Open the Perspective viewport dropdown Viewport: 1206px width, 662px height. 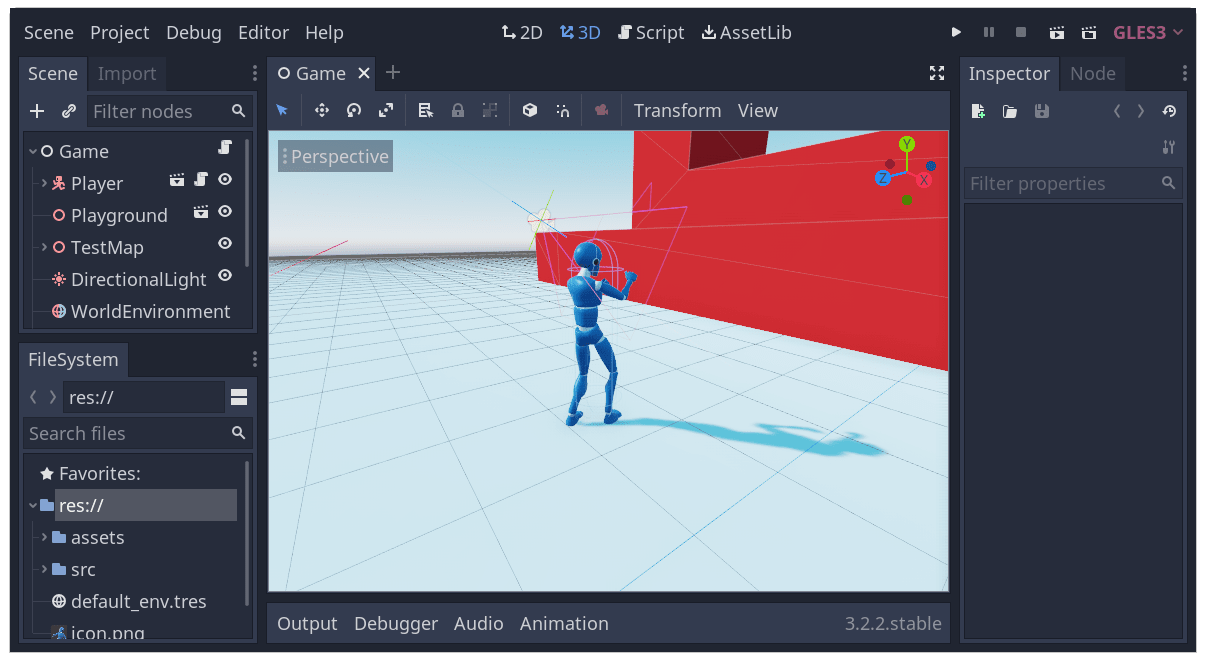pyautogui.click(x=334, y=156)
